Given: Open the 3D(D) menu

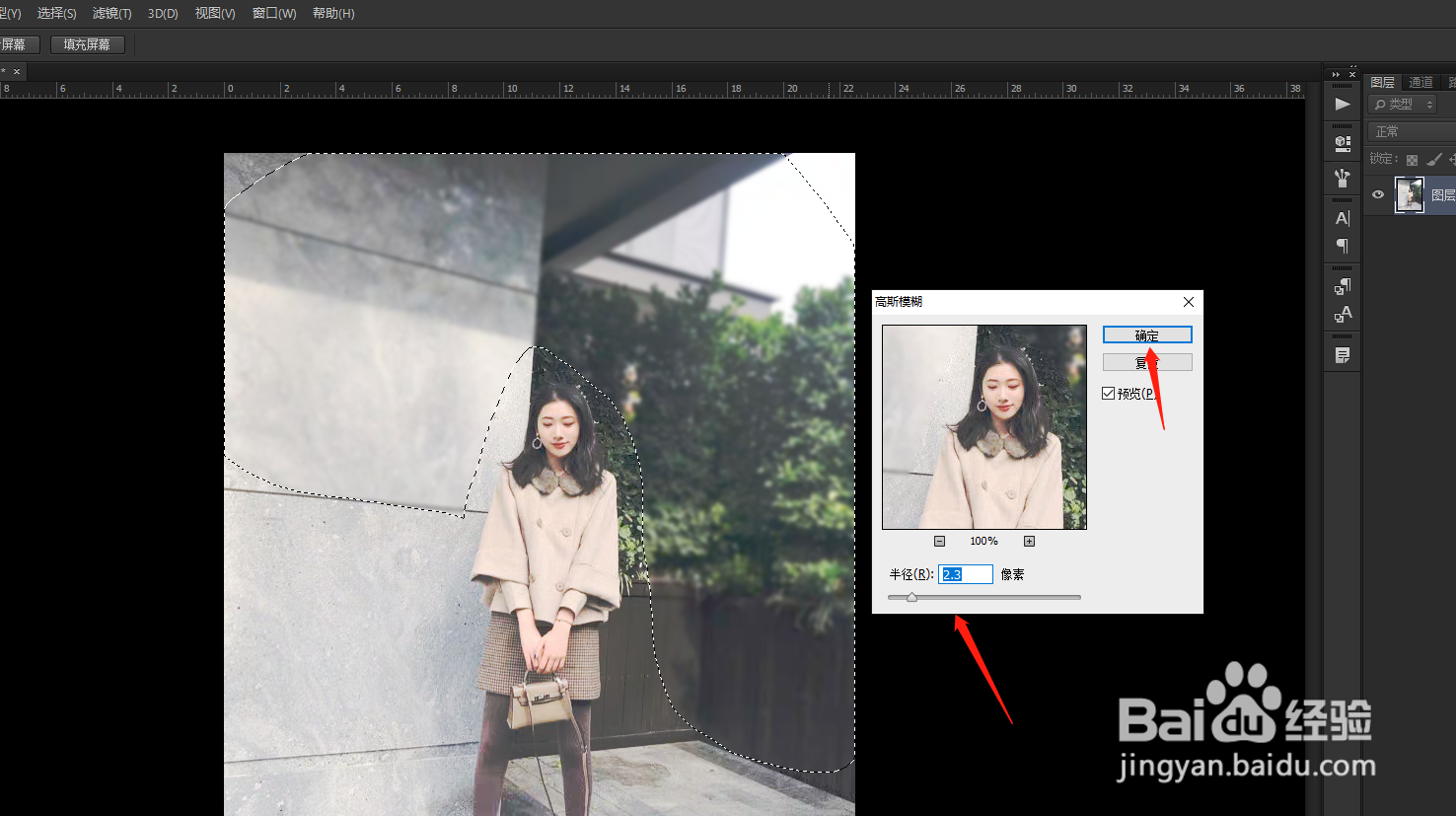Looking at the screenshot, I should [163, 14].
